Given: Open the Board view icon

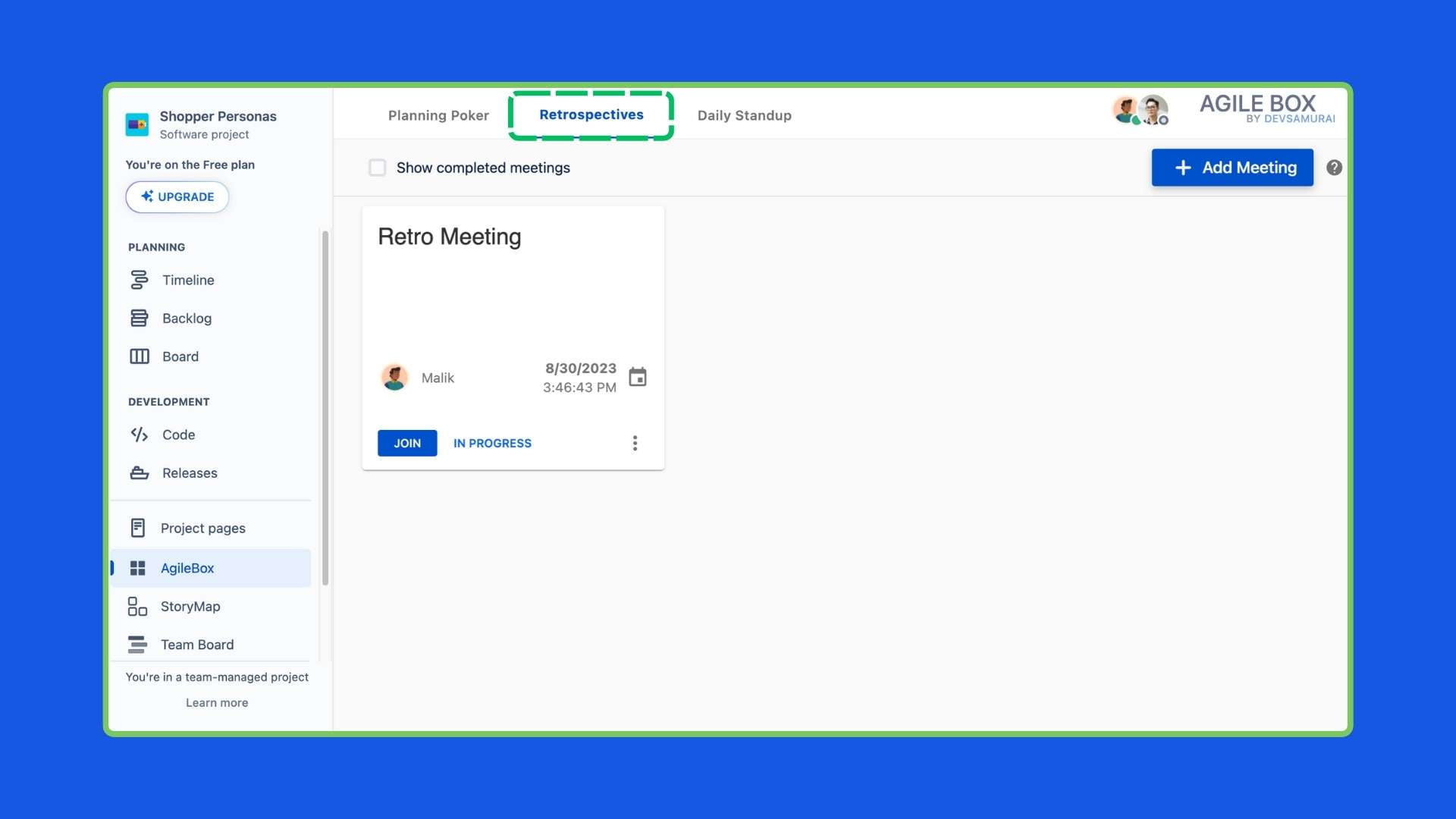Looking at the screenshot, I should pos(140,356).
